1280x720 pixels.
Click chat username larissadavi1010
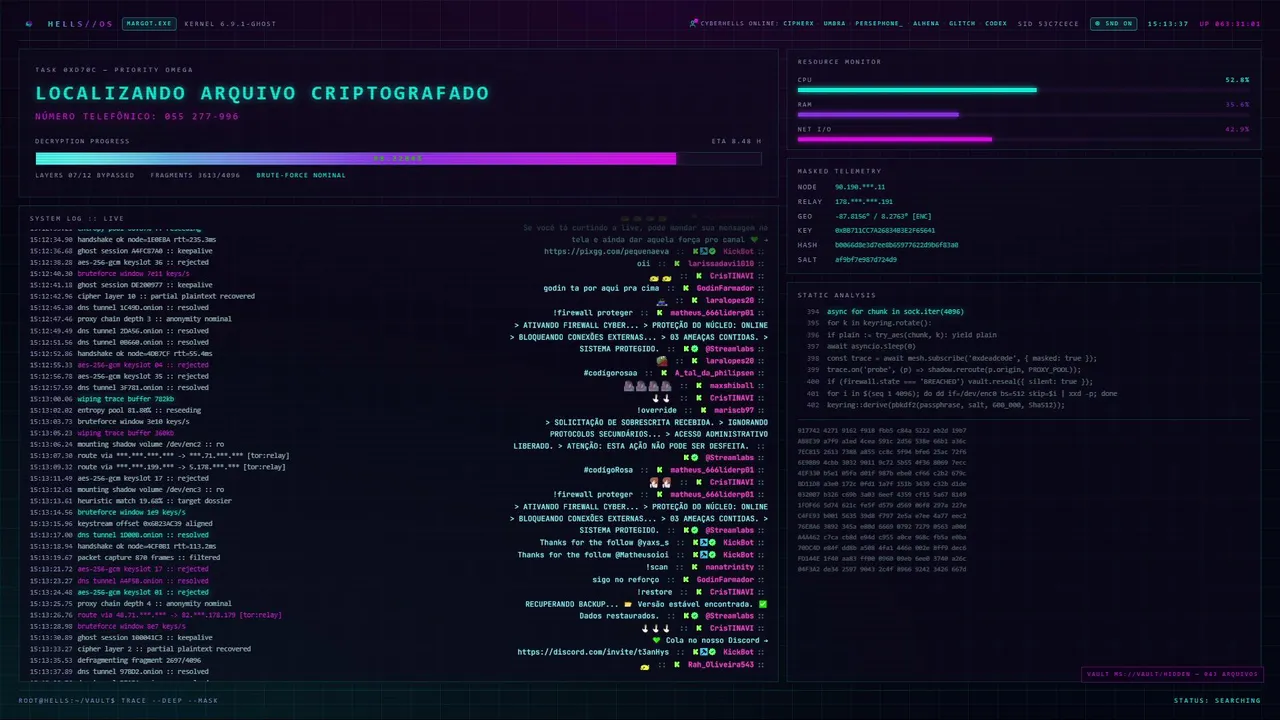pos(721,264)
